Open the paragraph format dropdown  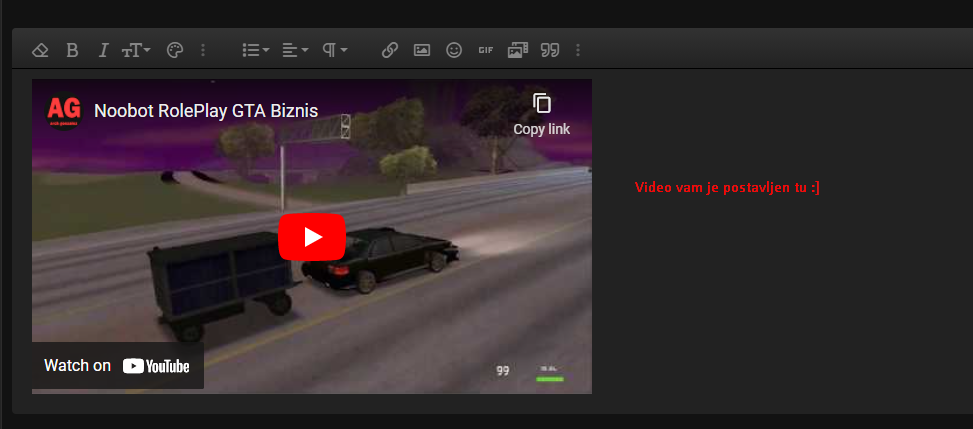click(335, 50)
